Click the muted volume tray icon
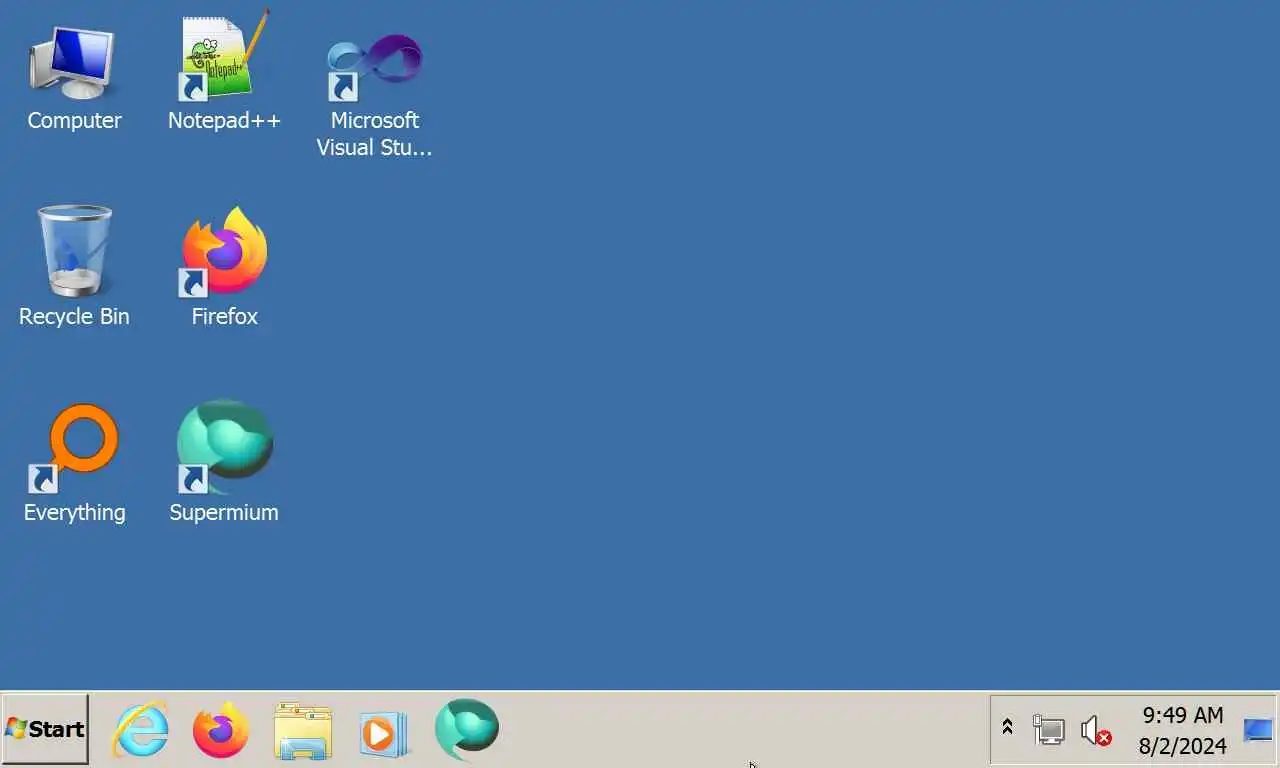This screenshot has height=768, width=1280. (x=1096, y=731)
